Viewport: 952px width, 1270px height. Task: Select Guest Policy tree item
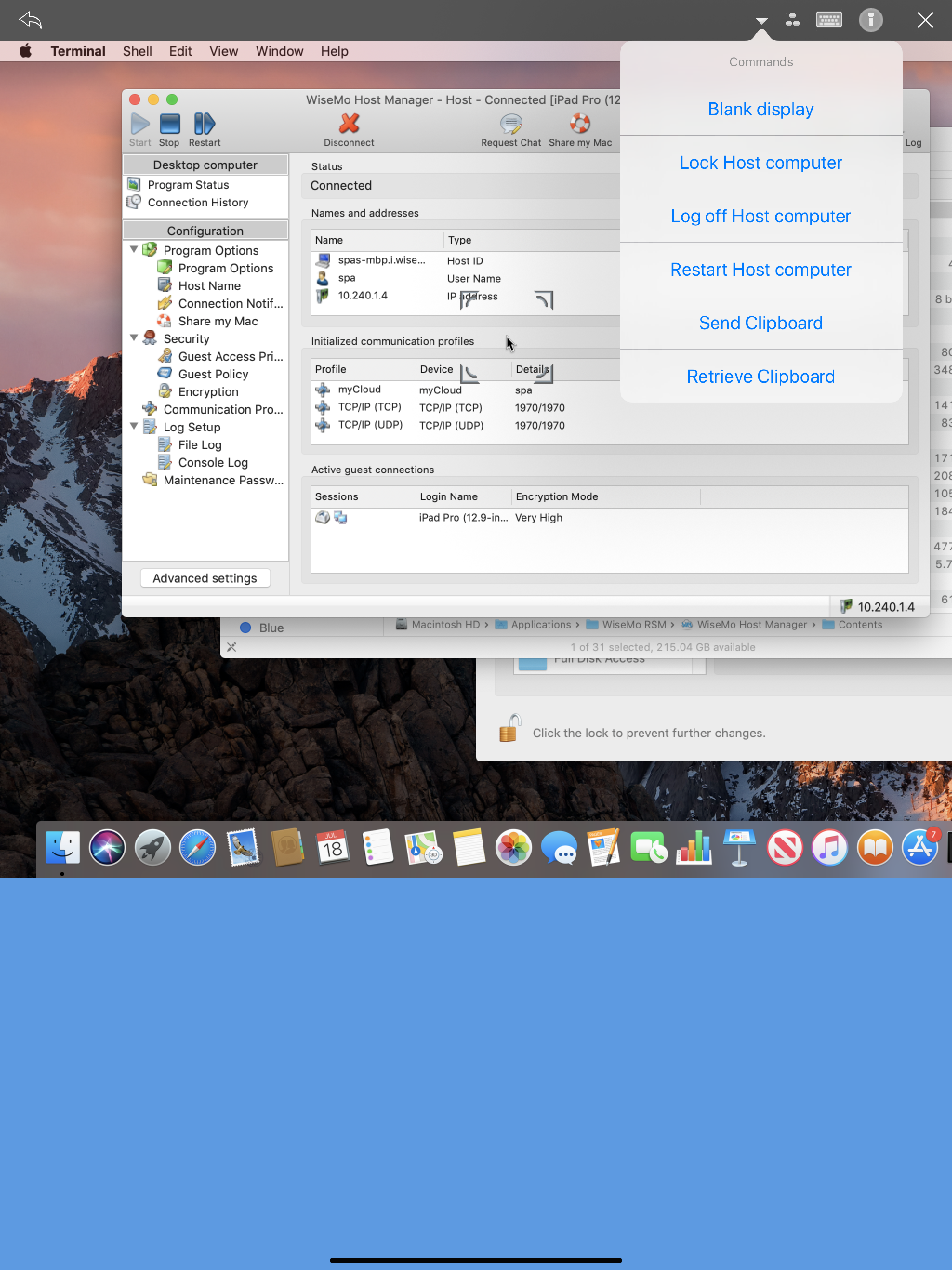point(213,374)
